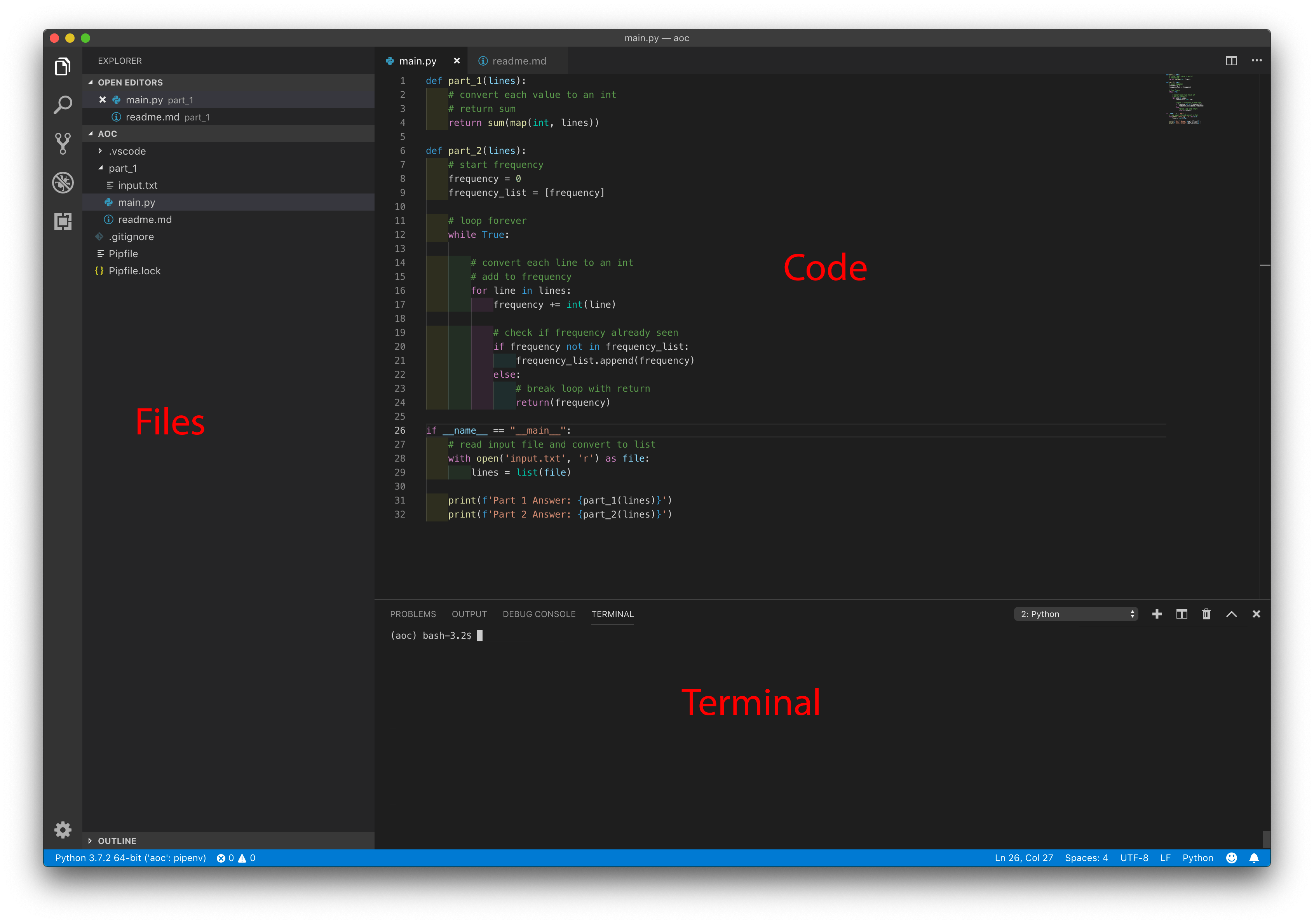The image size is (1314, 924).
Task: Collapse the AOC folder section
Action: tap(229, 133)
